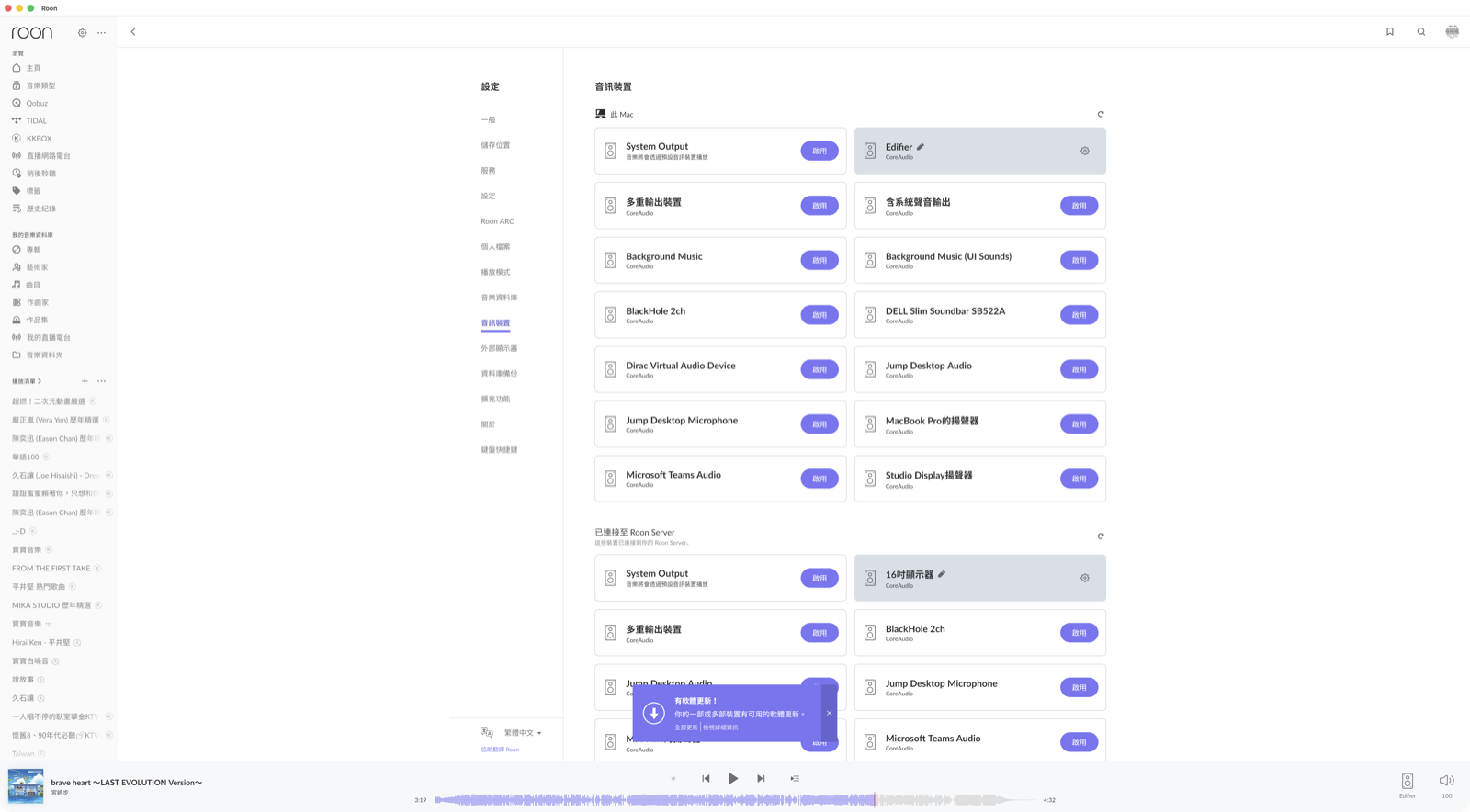
Task: Open search with the magnifier icon
Action: coord(1421,32)
